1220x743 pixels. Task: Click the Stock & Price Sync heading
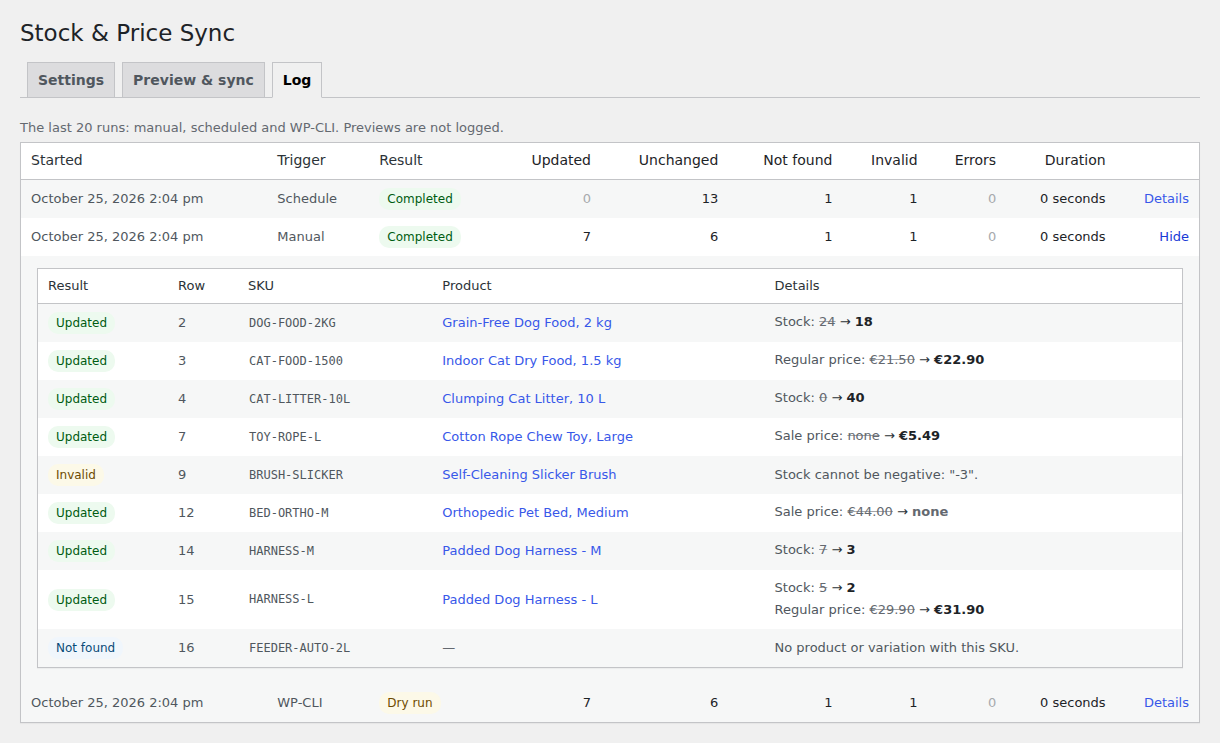pyautogui.click(x=127, y=33)
